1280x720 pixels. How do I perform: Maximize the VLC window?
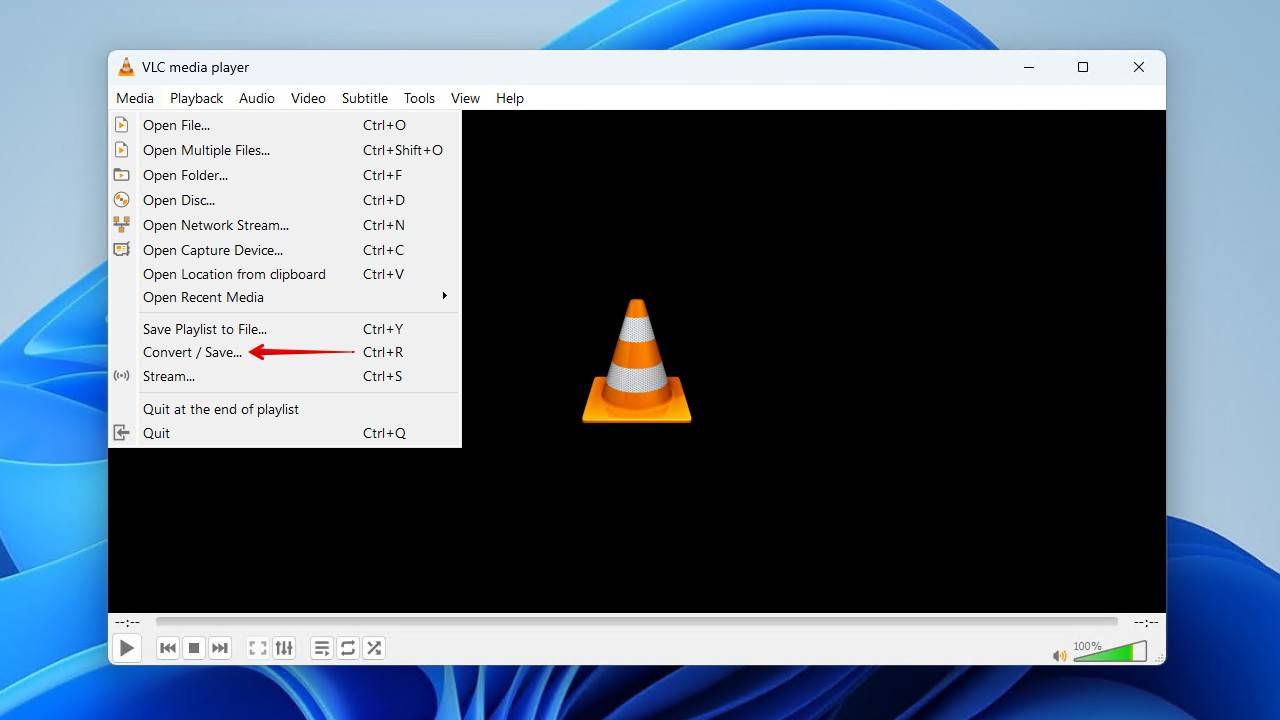[x=1082, y=67]
